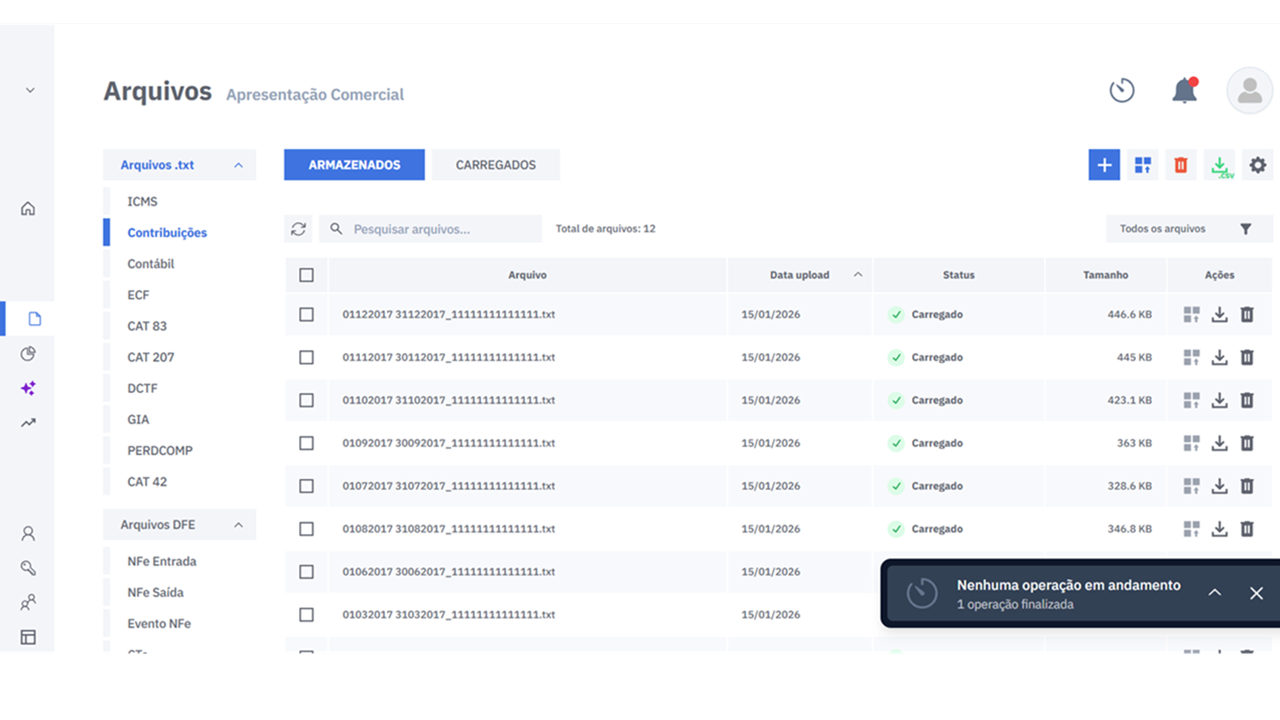Open the trending line chart sidebar icon

pos(28,422)
